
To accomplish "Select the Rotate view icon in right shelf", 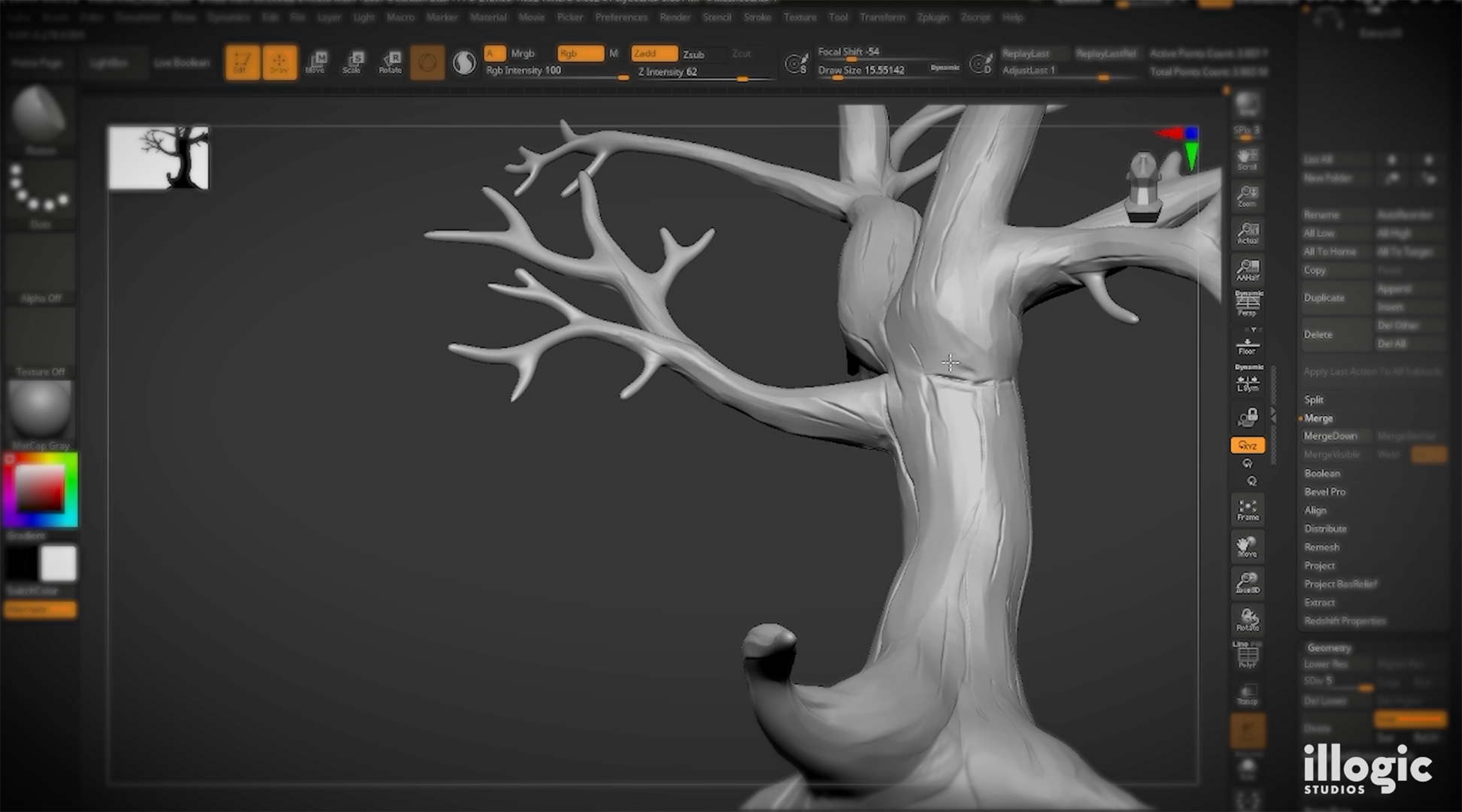I will point(1247,620).
